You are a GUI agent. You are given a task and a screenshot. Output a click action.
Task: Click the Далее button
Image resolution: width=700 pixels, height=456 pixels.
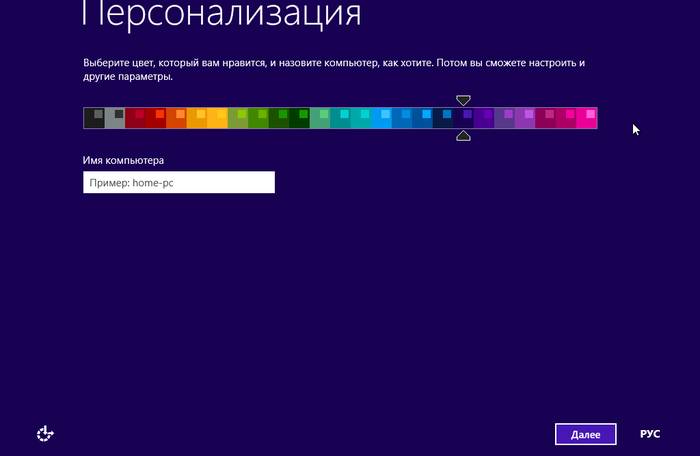point(585,434)
